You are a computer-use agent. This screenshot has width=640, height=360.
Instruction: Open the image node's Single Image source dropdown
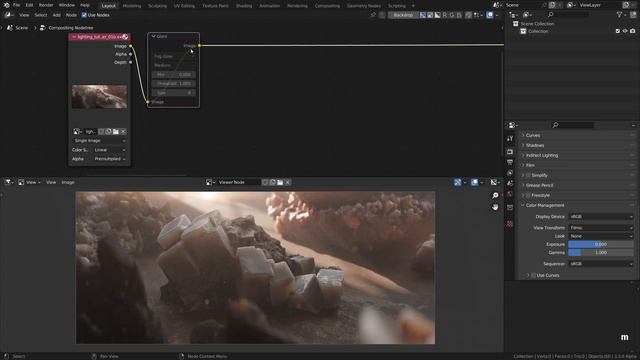point(100,140)
